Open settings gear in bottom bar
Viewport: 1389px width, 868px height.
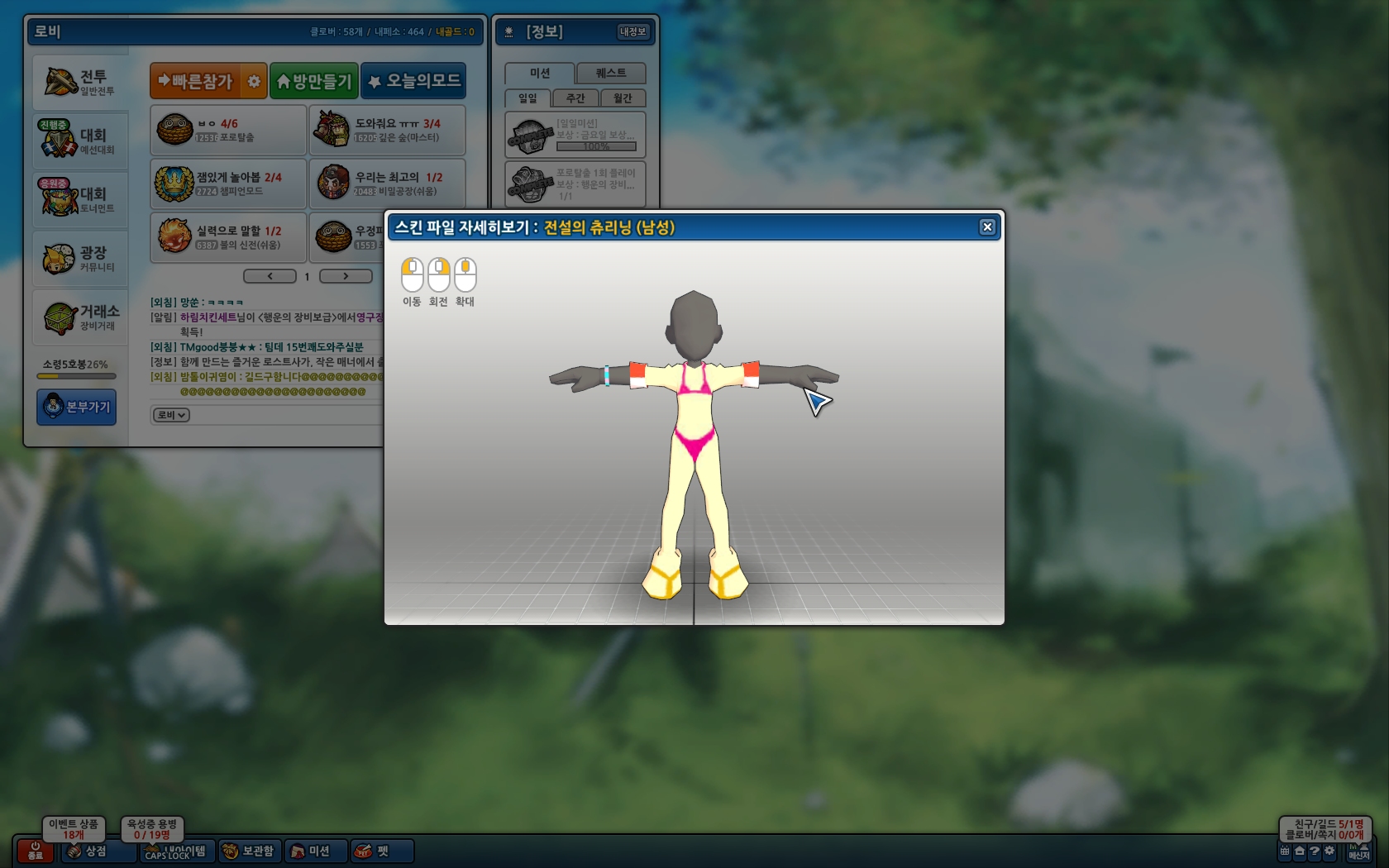click(1329, 851)
